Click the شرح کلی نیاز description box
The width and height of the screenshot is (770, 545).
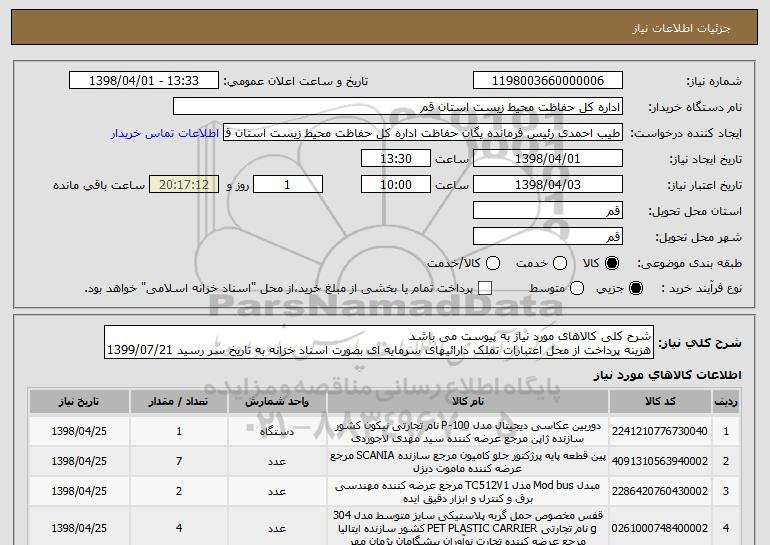point(379,342)
